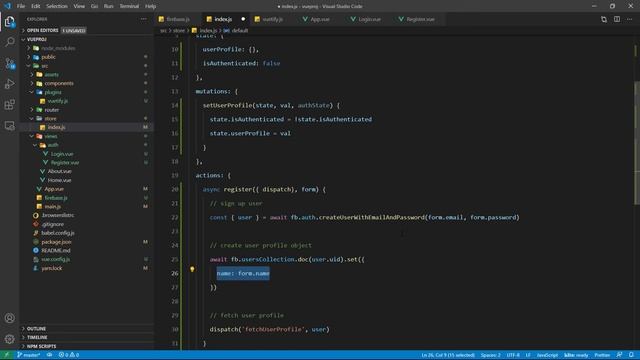Open the Run and Debug view
The width and height of the screenshot is (640, 360).
(x=9, y=84)
